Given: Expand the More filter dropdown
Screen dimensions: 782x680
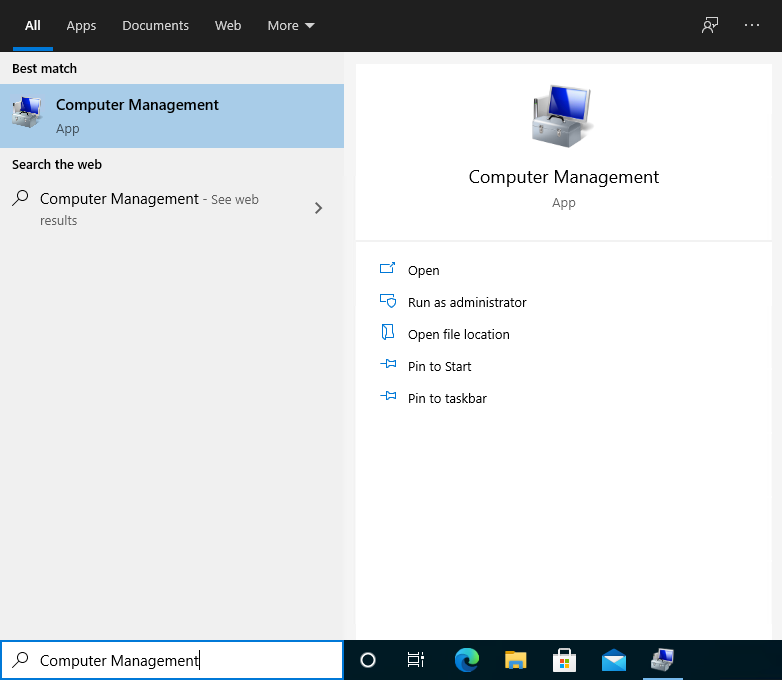Looking at the screenshot, I should pyautogui.click(x=291, y=25).
